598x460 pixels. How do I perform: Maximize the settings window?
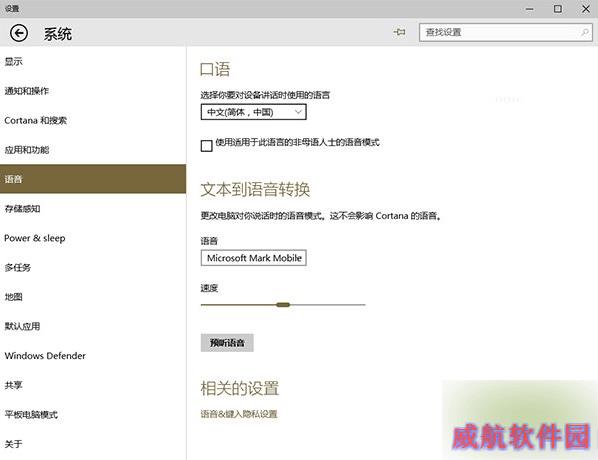coord(558,9)
